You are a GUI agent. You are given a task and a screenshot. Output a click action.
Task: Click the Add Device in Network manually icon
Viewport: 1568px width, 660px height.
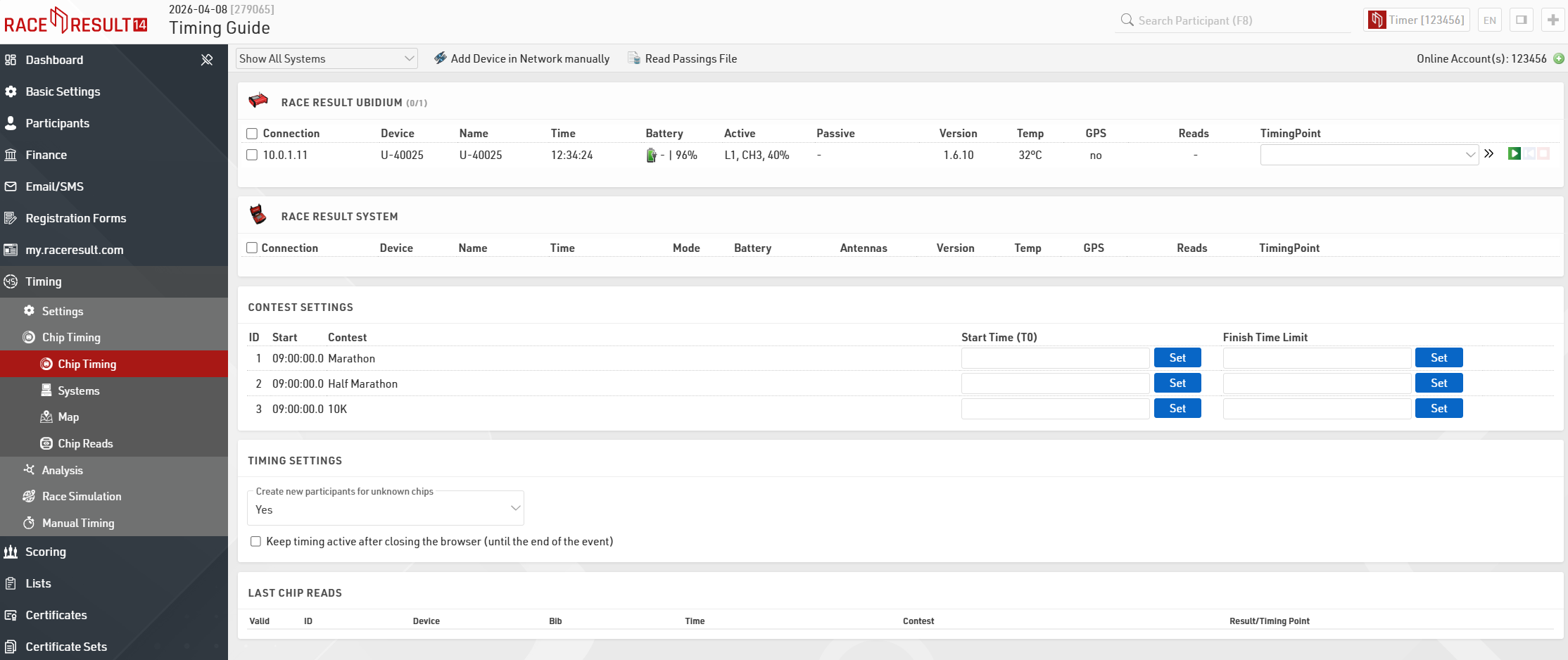(441, 58)
